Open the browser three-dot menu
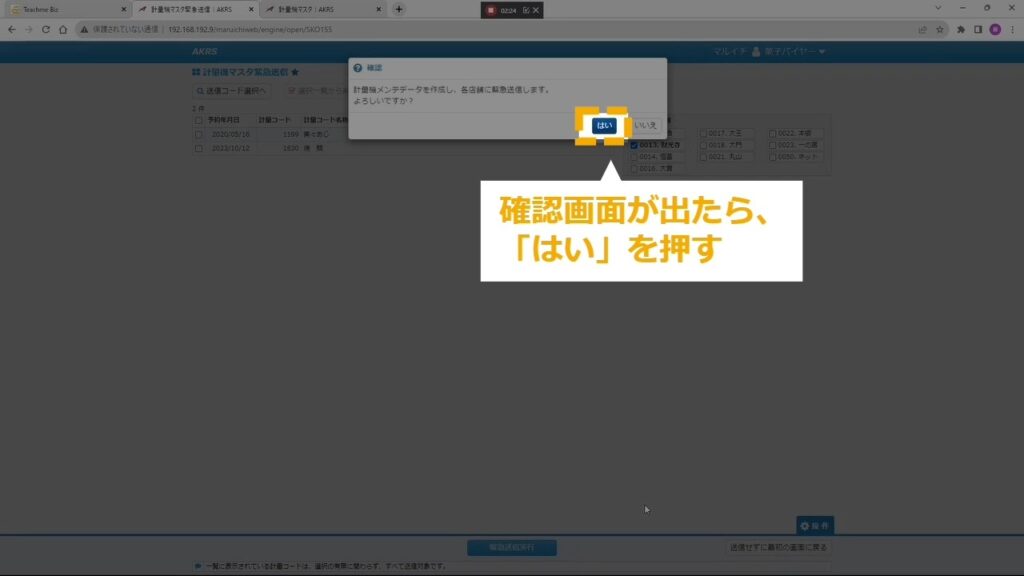This screenshot has width=1024, height=576. (1011, 30)
